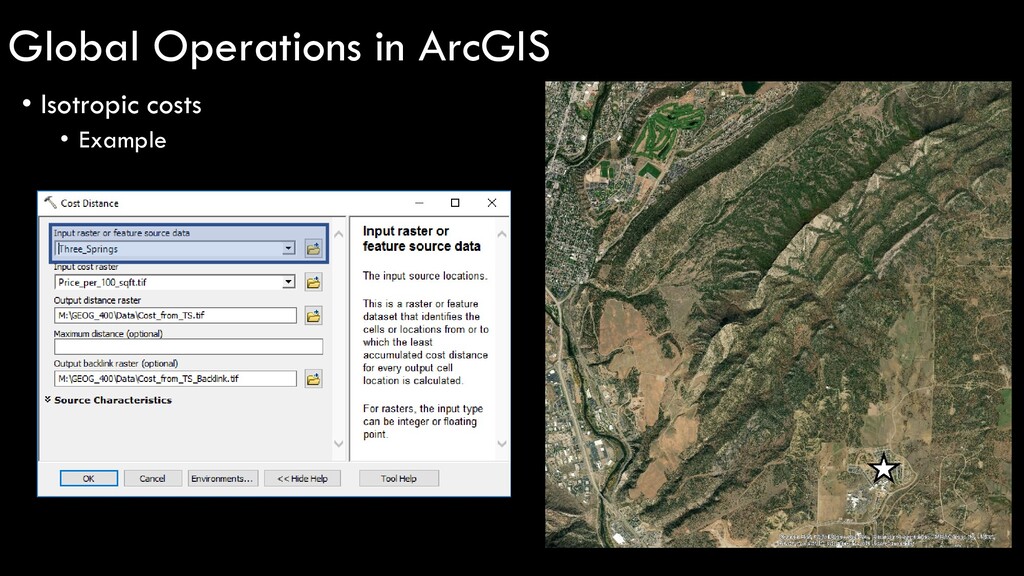Browse for output backlink raster folder icon
This screenshot has width=1024, height=576.
313,379
